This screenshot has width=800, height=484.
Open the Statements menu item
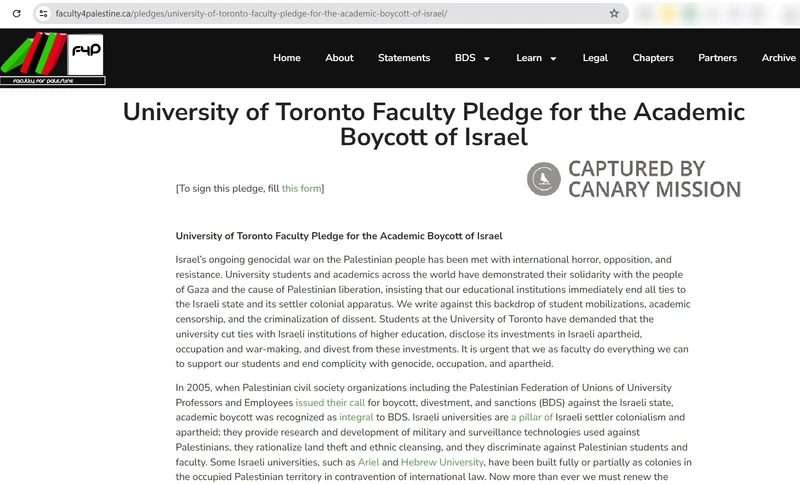point(404,58)
